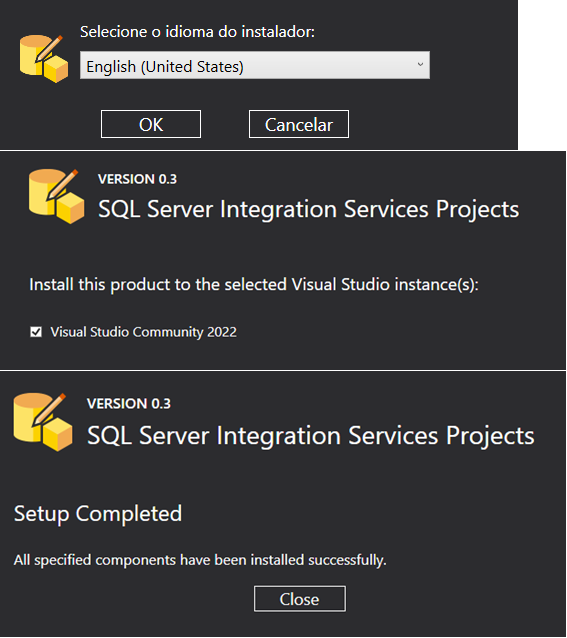Select the Cancelar button
This screenshot has width=567, height=638.
tap(299, 124)
